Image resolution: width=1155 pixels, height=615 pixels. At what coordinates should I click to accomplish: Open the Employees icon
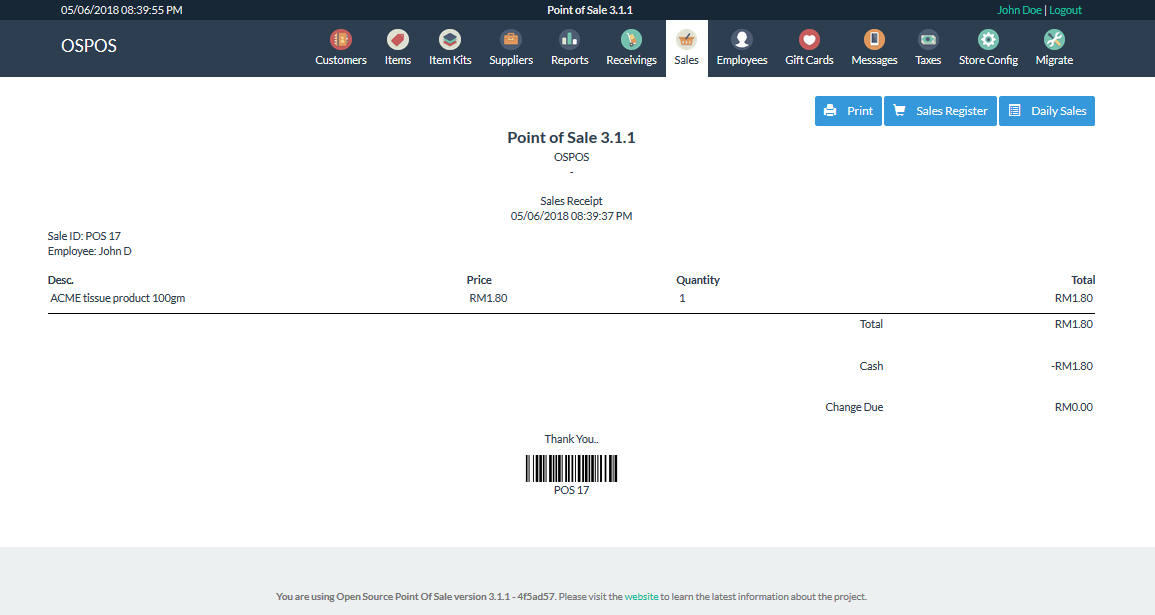tap(741, 46)
